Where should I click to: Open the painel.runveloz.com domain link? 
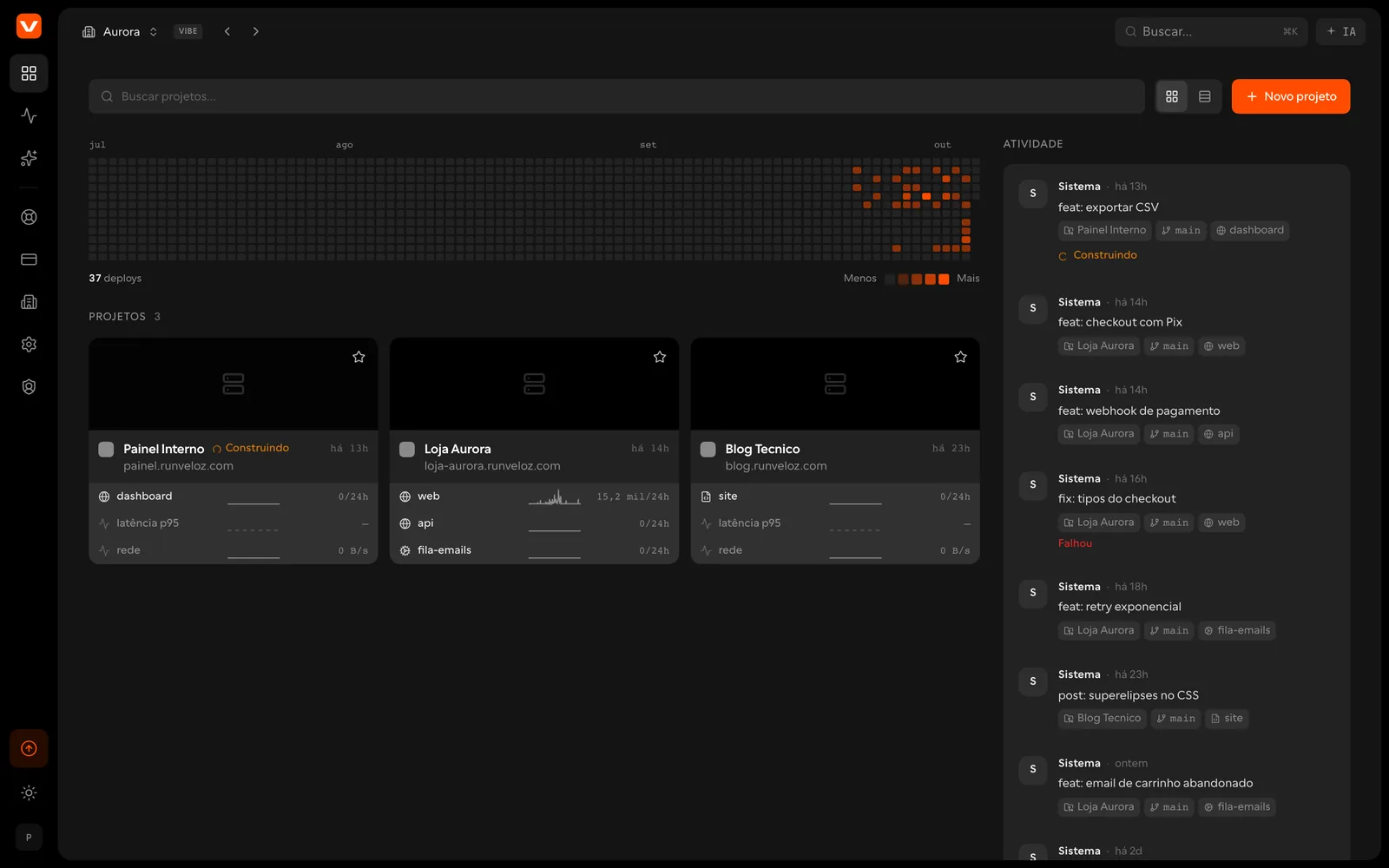(178, 466)
